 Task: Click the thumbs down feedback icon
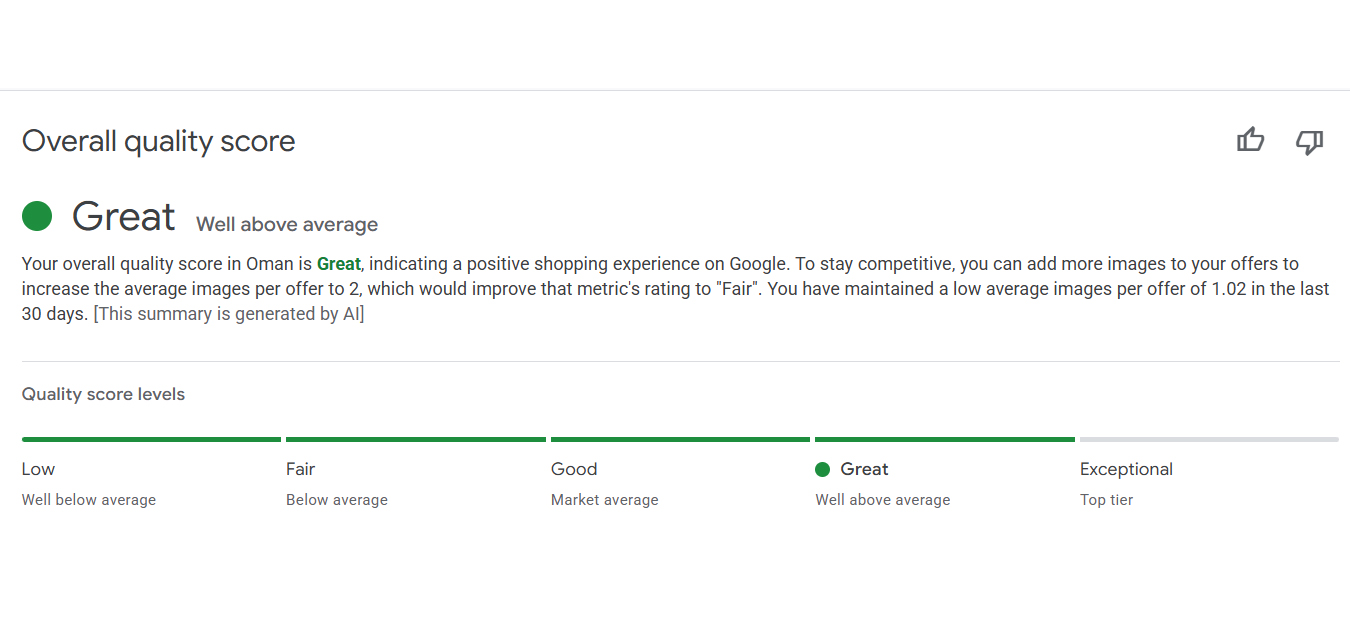click(1309, 142)
